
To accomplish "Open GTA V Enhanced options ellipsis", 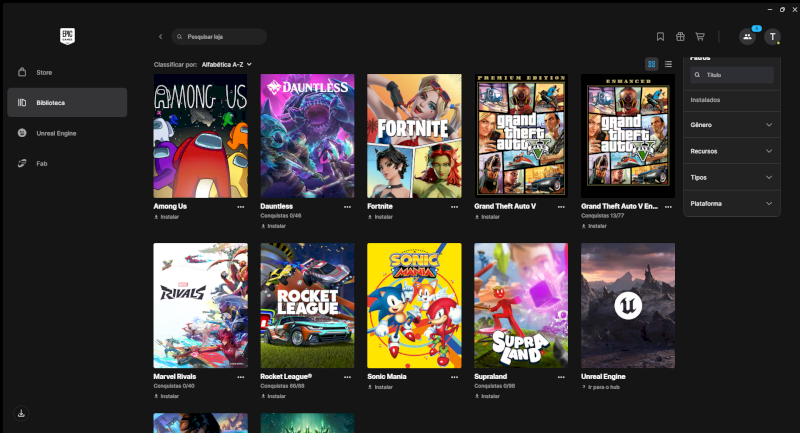I will 668,207.
